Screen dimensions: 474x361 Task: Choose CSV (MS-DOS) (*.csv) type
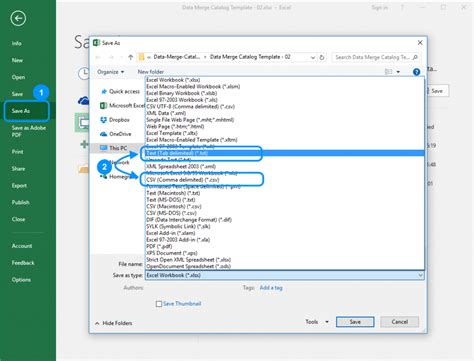285,213
